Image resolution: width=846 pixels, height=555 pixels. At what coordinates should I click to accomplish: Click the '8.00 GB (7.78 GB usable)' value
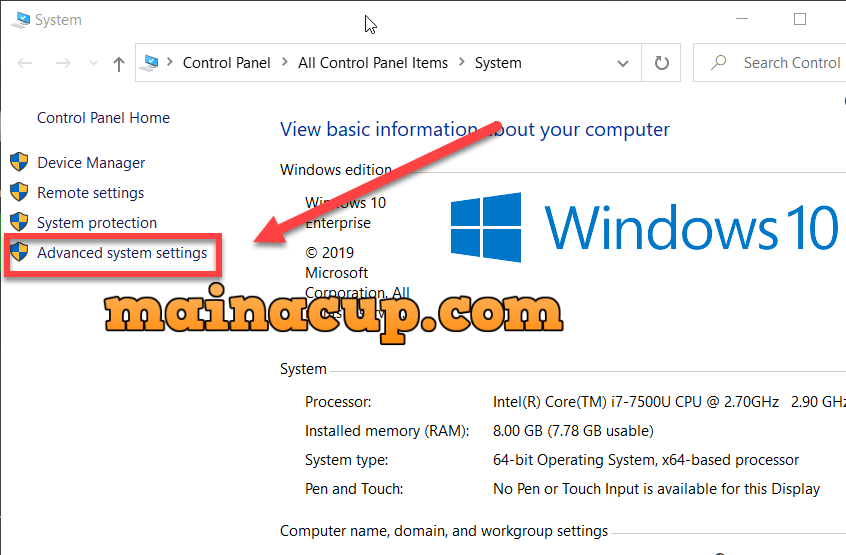[x=574, y=431]
